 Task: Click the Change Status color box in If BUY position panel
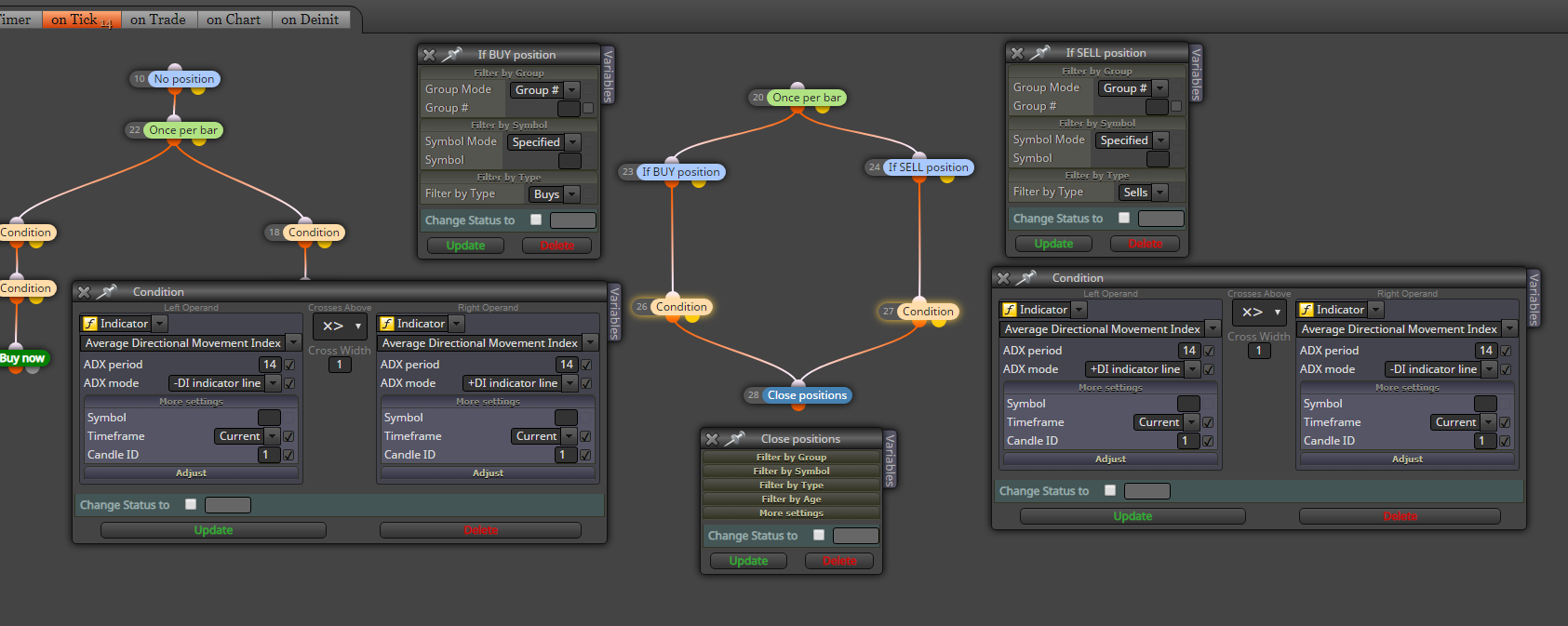pyautogui.click(x=572, y=220)
